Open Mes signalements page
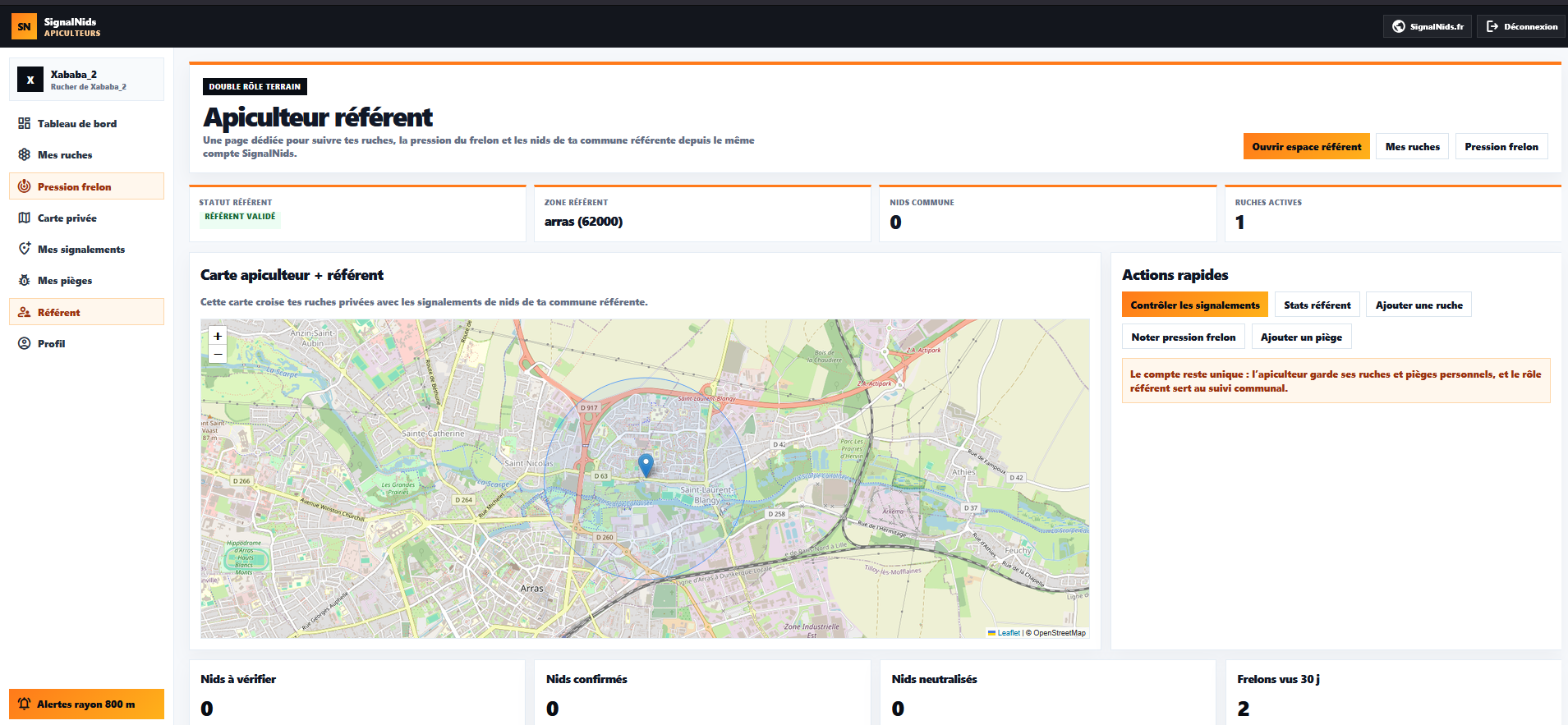This screenshot has height=725, width=1568. coord(86,249)
